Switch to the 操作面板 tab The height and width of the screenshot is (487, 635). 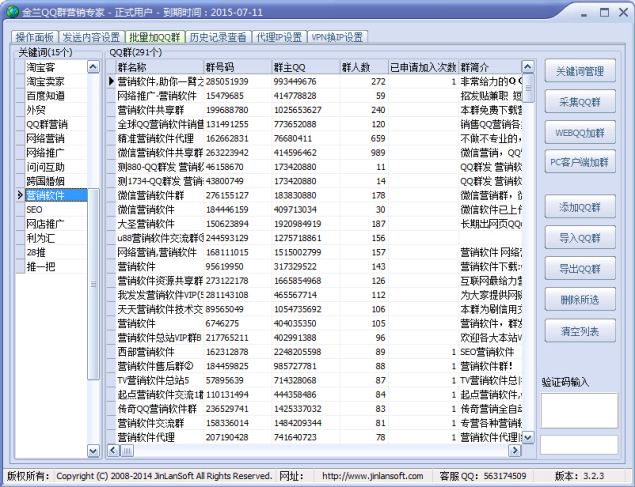35,37
